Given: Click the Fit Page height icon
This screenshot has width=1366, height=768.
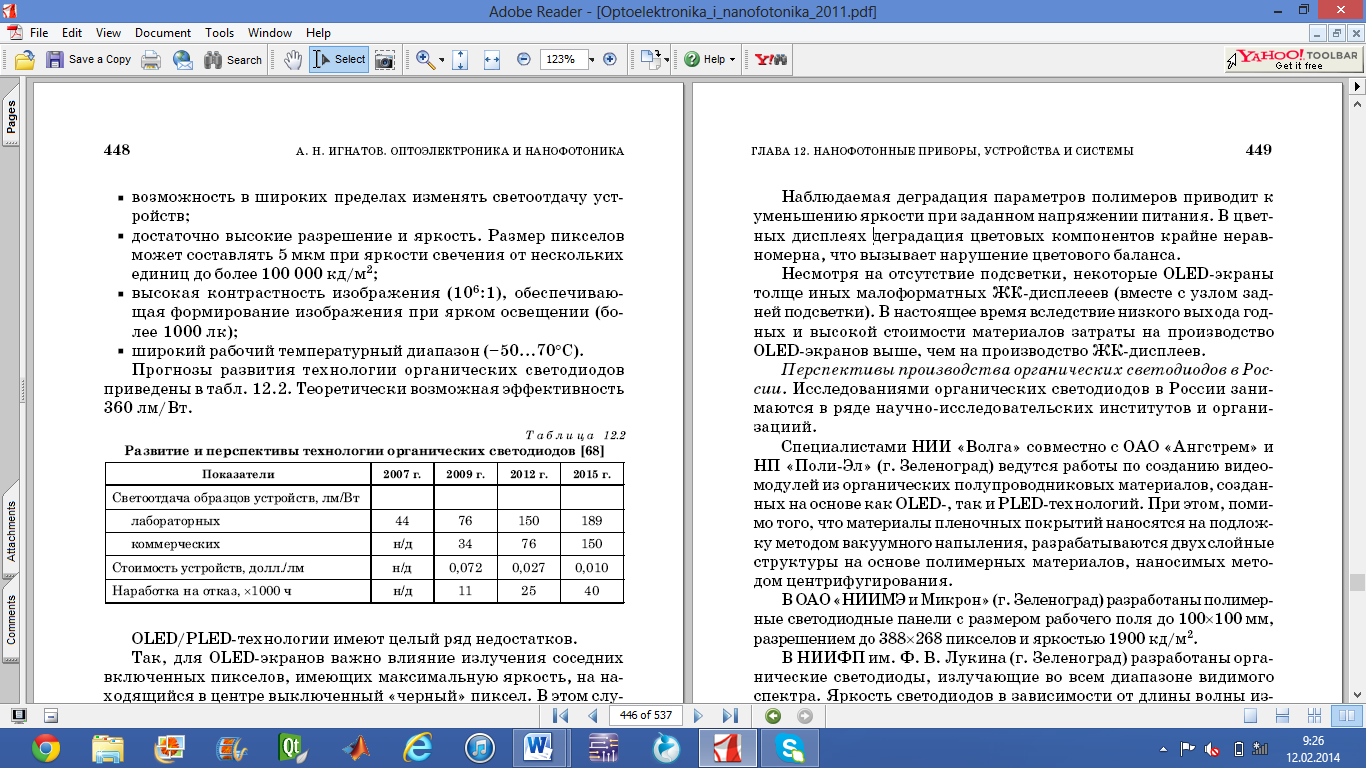Looking at the screenshot, I should tap(460, 60).
